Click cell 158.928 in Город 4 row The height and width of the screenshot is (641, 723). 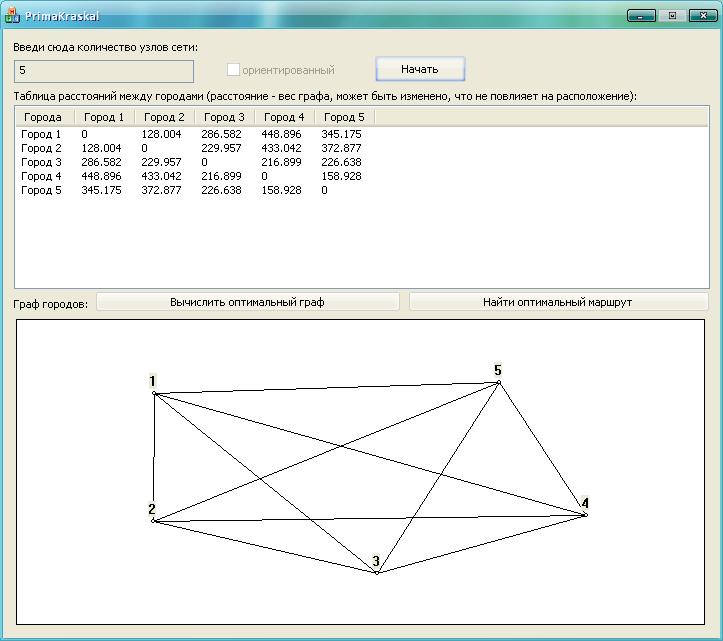pos(341,176)
